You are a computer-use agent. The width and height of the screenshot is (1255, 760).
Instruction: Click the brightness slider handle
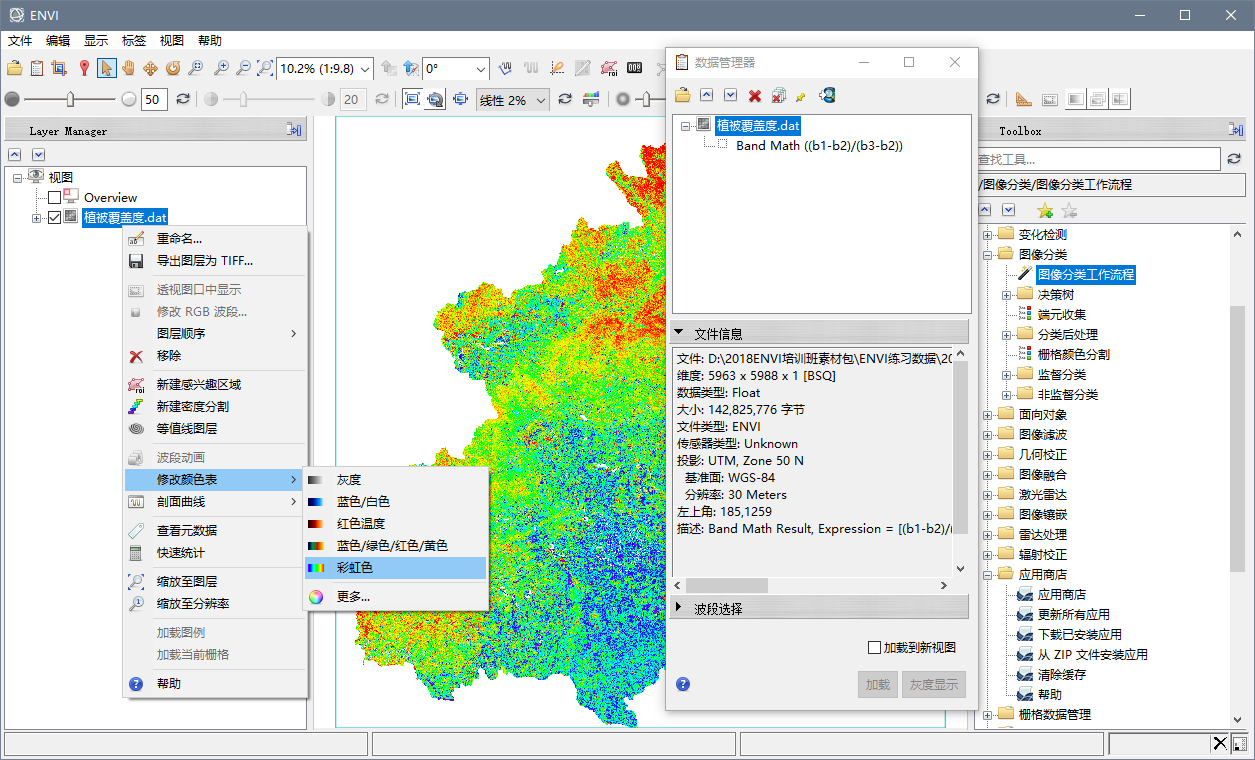[x=70, y=99]
